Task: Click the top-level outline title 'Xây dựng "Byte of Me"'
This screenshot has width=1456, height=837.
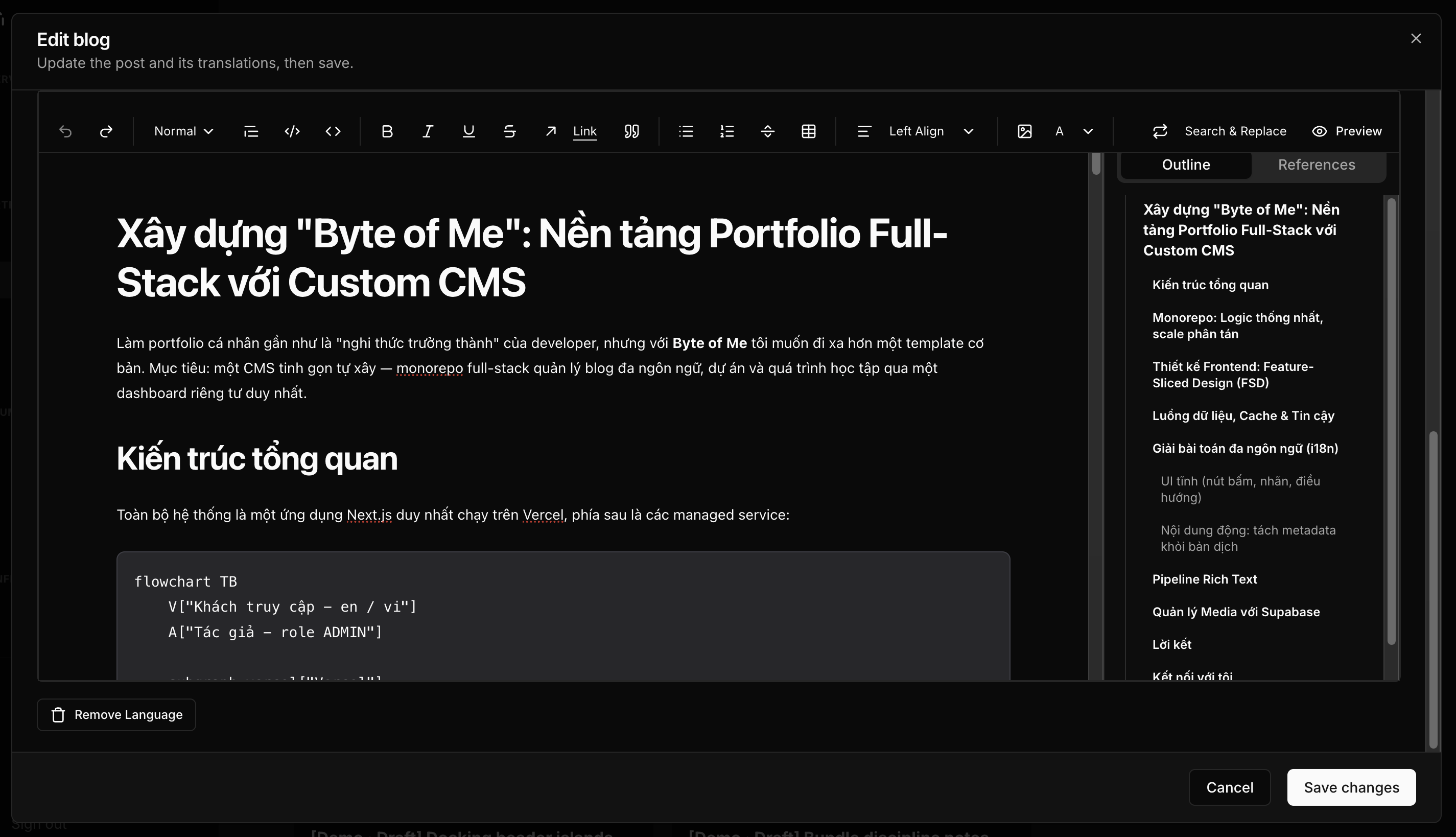Action: pos(1241,230)
